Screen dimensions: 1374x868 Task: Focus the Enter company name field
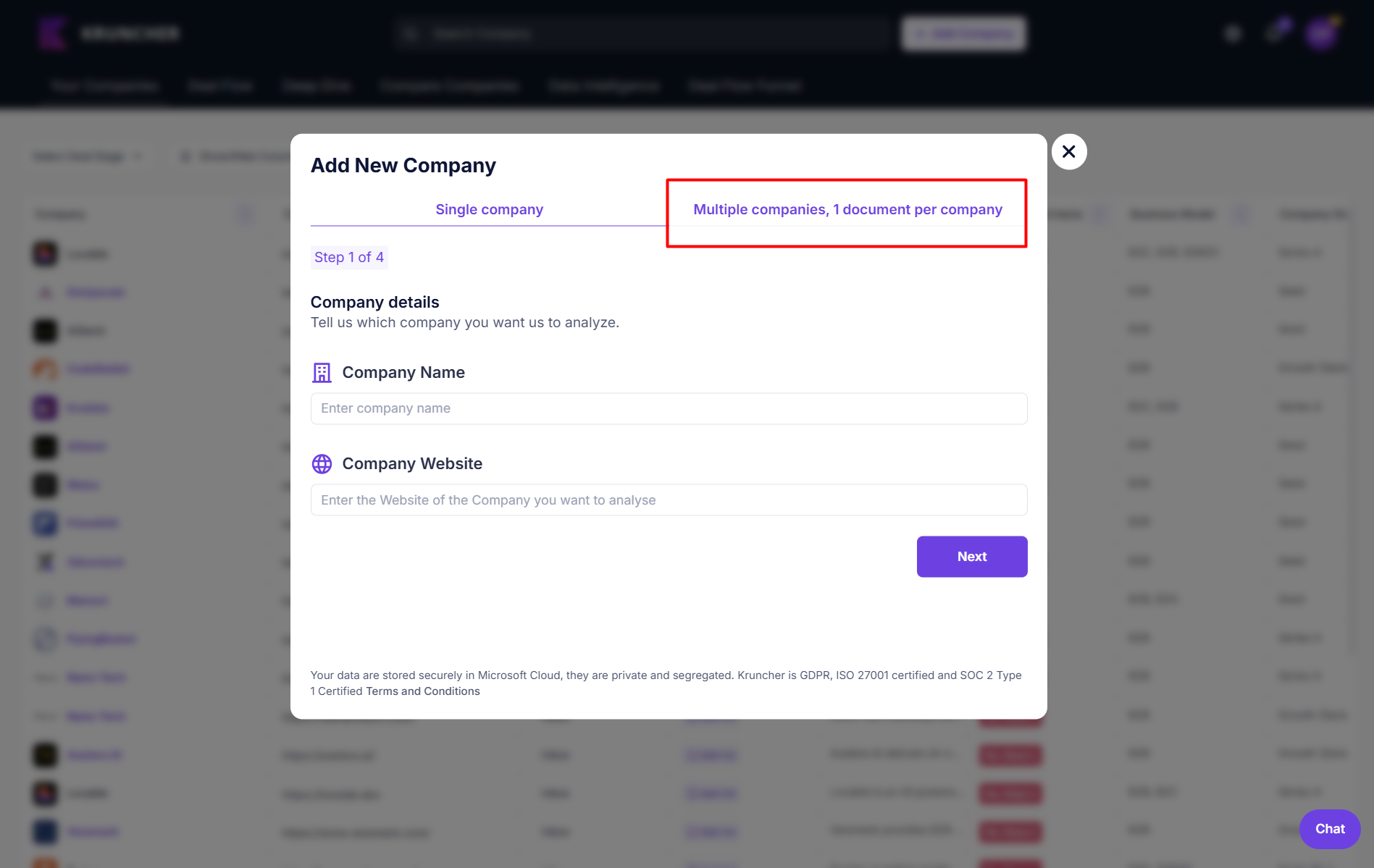[x=669, y=408]
